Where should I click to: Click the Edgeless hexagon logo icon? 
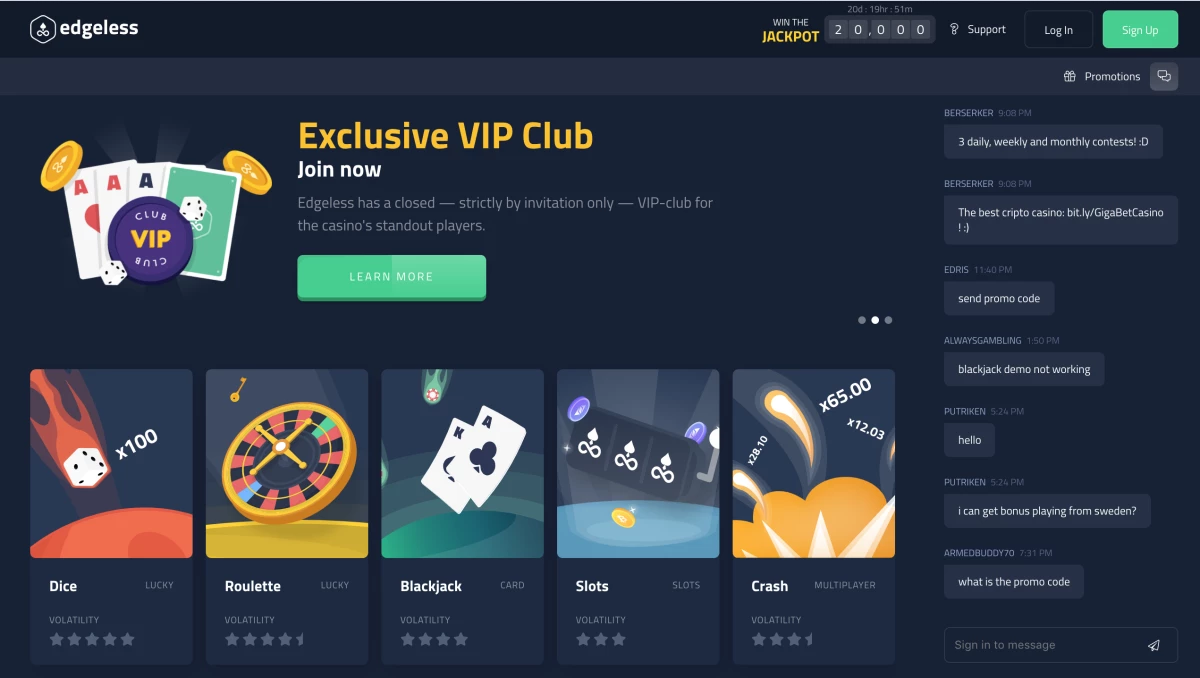pyautogui.click(x=42, y=29)
